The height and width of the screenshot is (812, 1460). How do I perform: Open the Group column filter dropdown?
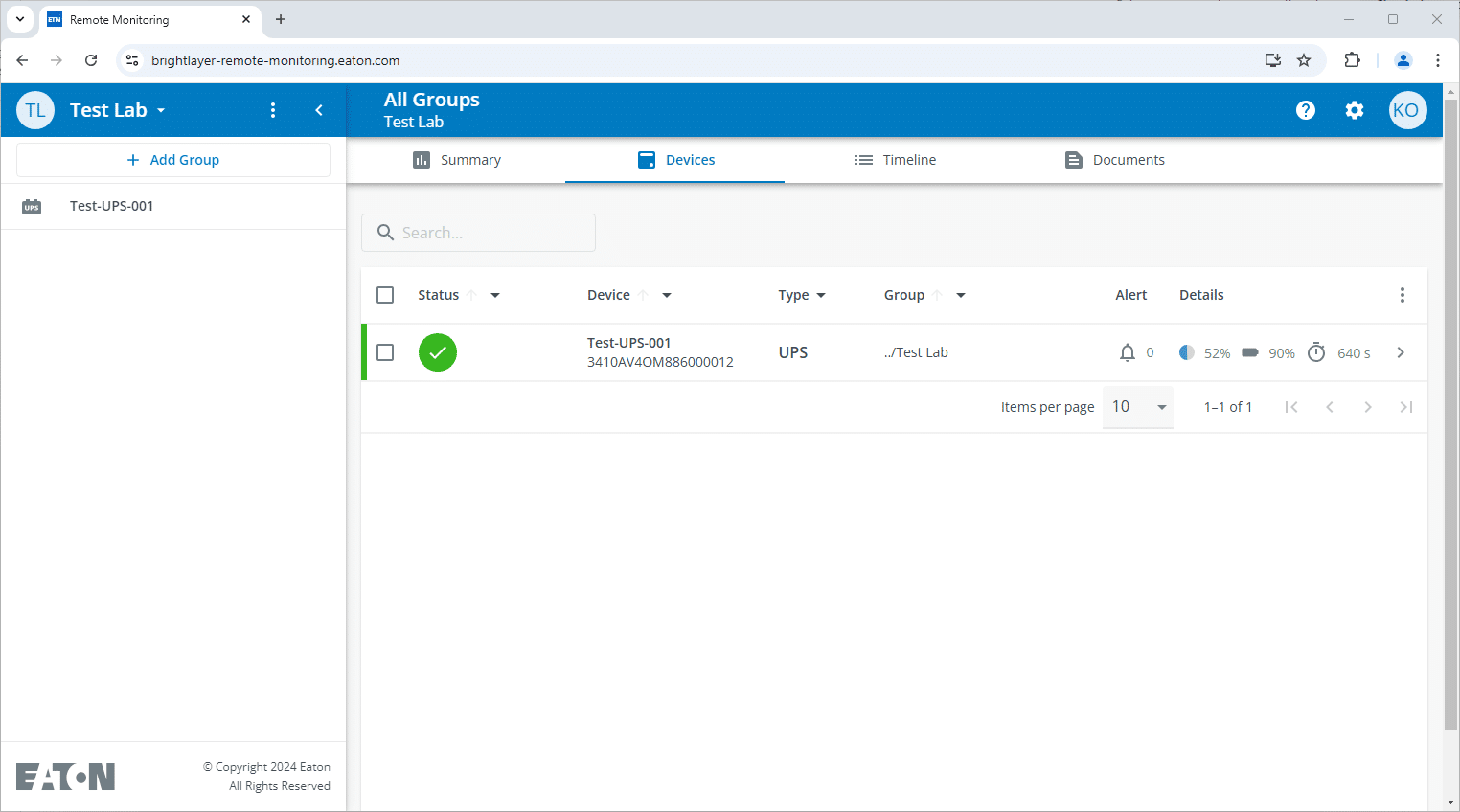(x=961, y=295)
